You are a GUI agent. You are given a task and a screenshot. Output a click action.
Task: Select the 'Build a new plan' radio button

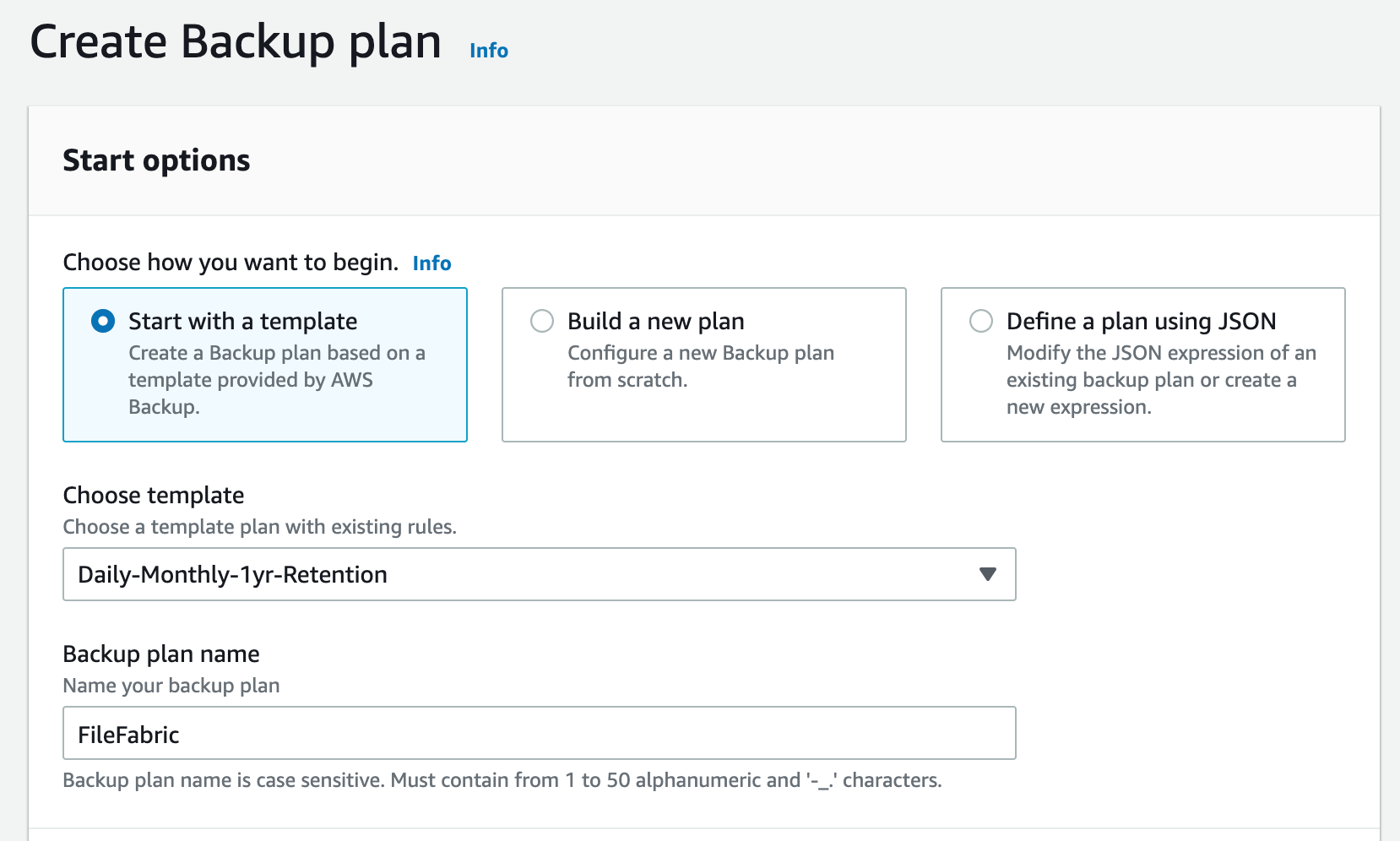tap(541, 321)
